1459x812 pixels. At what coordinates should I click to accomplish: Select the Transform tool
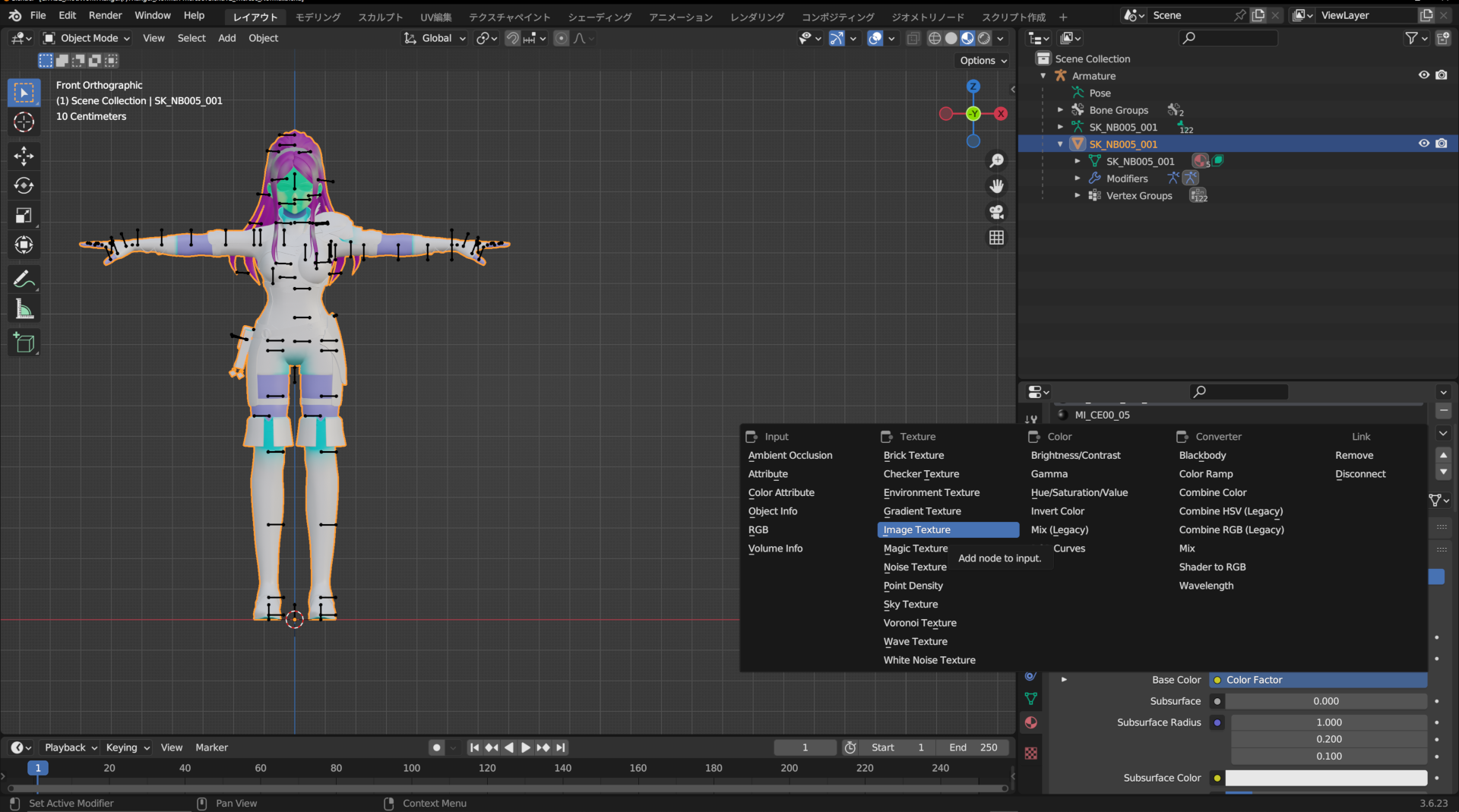(24, 245)
